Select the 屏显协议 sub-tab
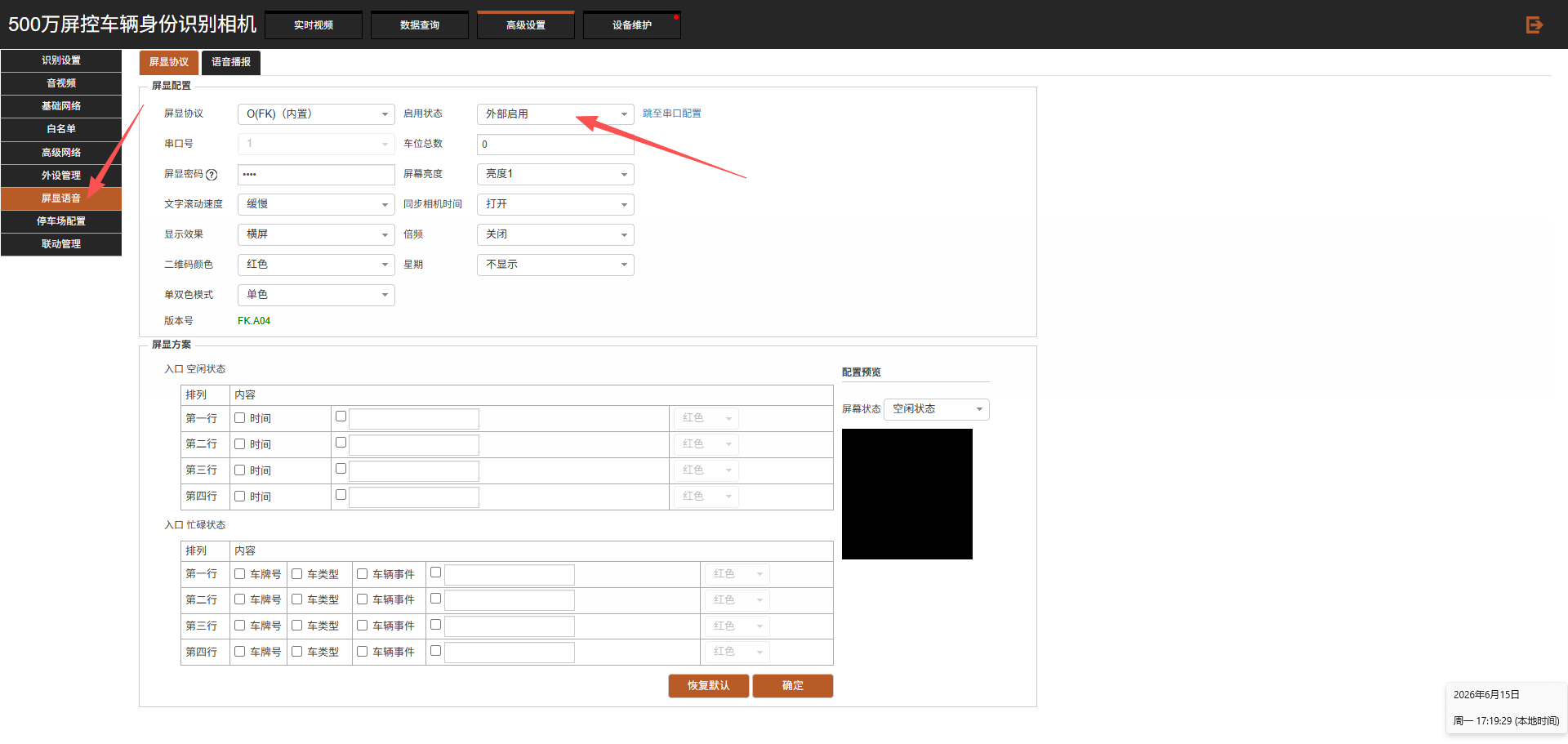The height and width of the screenshot is (744, 1568). click(169, 62)
